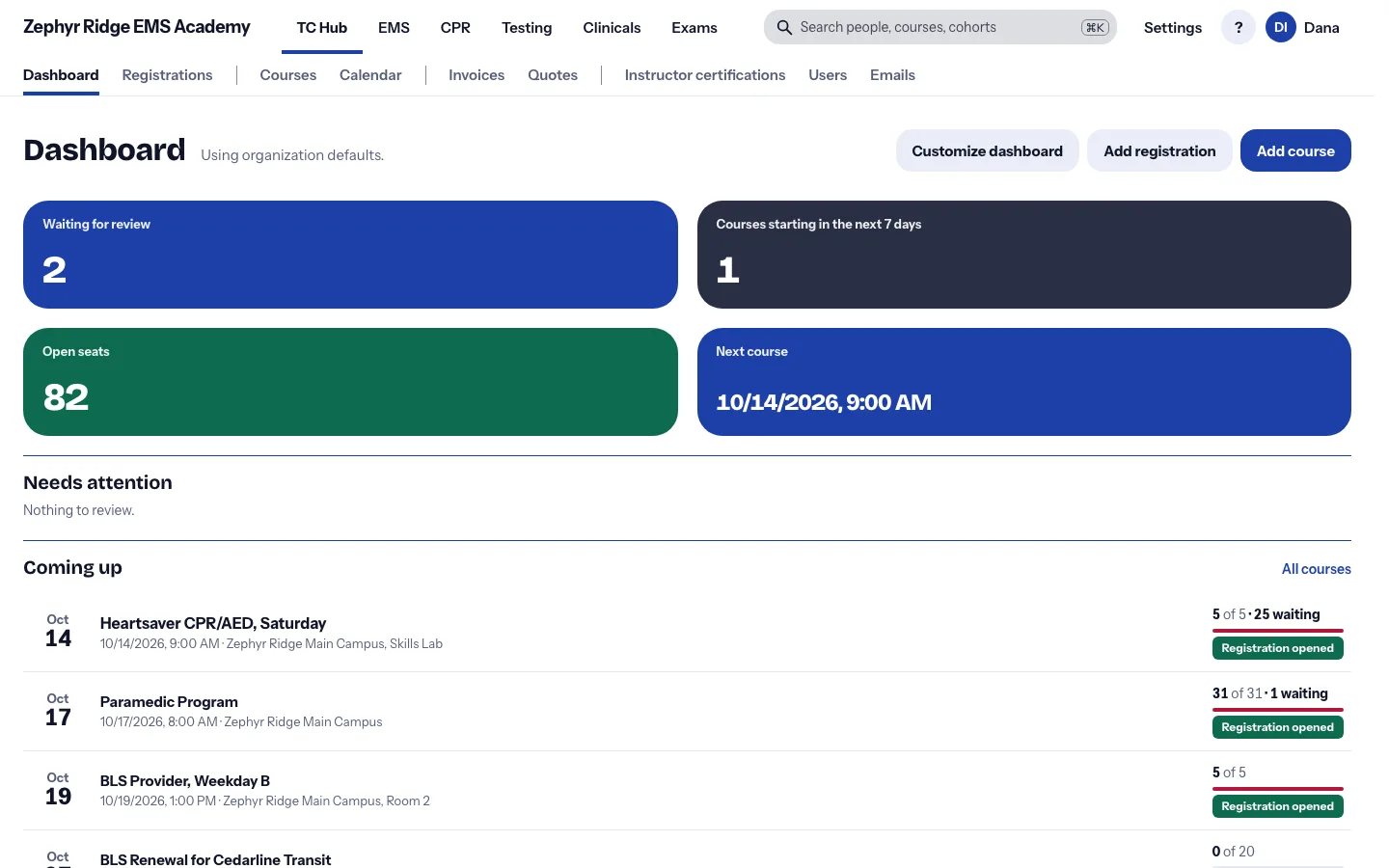
Task: Click Paramedic Program's Registration opened badge
Action: pyautogui.click(x=1277, y=727)
